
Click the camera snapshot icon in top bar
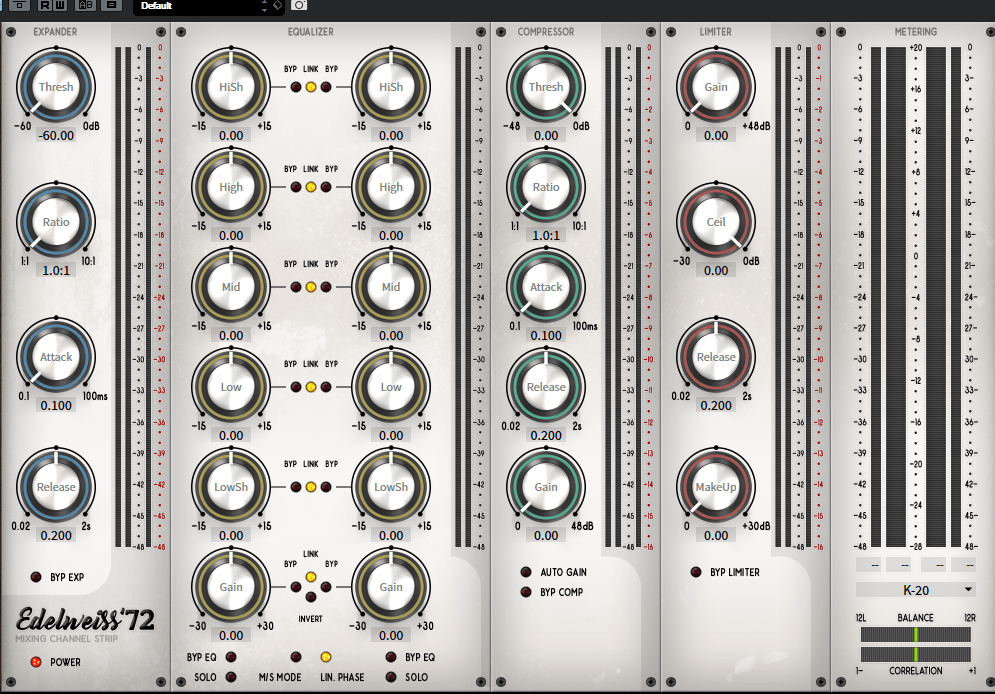(299, 5)
